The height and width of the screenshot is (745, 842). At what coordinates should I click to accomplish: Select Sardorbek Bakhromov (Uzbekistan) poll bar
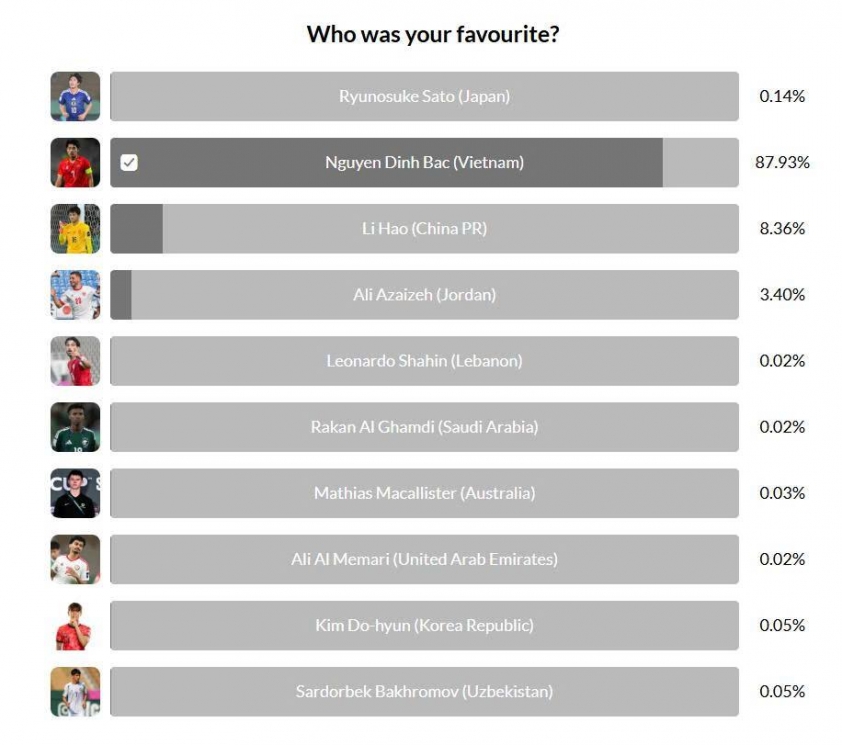point(424,691)
